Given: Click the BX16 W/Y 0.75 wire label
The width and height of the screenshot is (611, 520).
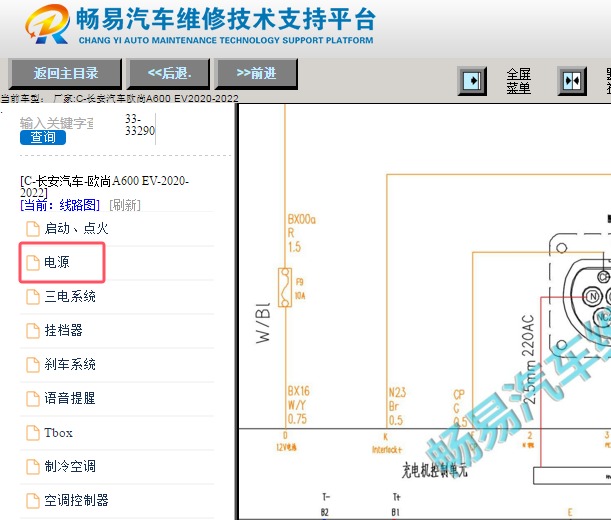Looking at the screenshot, I should click(x=298, y=405).
